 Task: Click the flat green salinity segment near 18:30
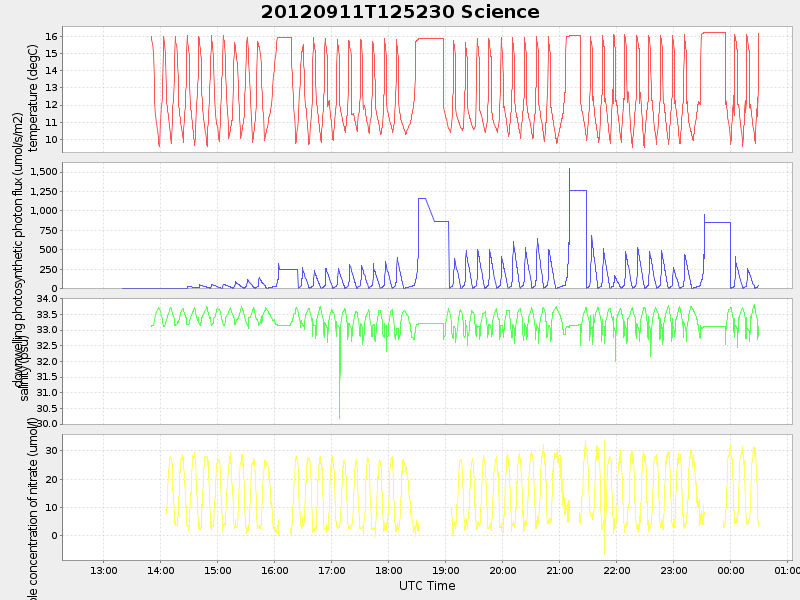[430, 323]
